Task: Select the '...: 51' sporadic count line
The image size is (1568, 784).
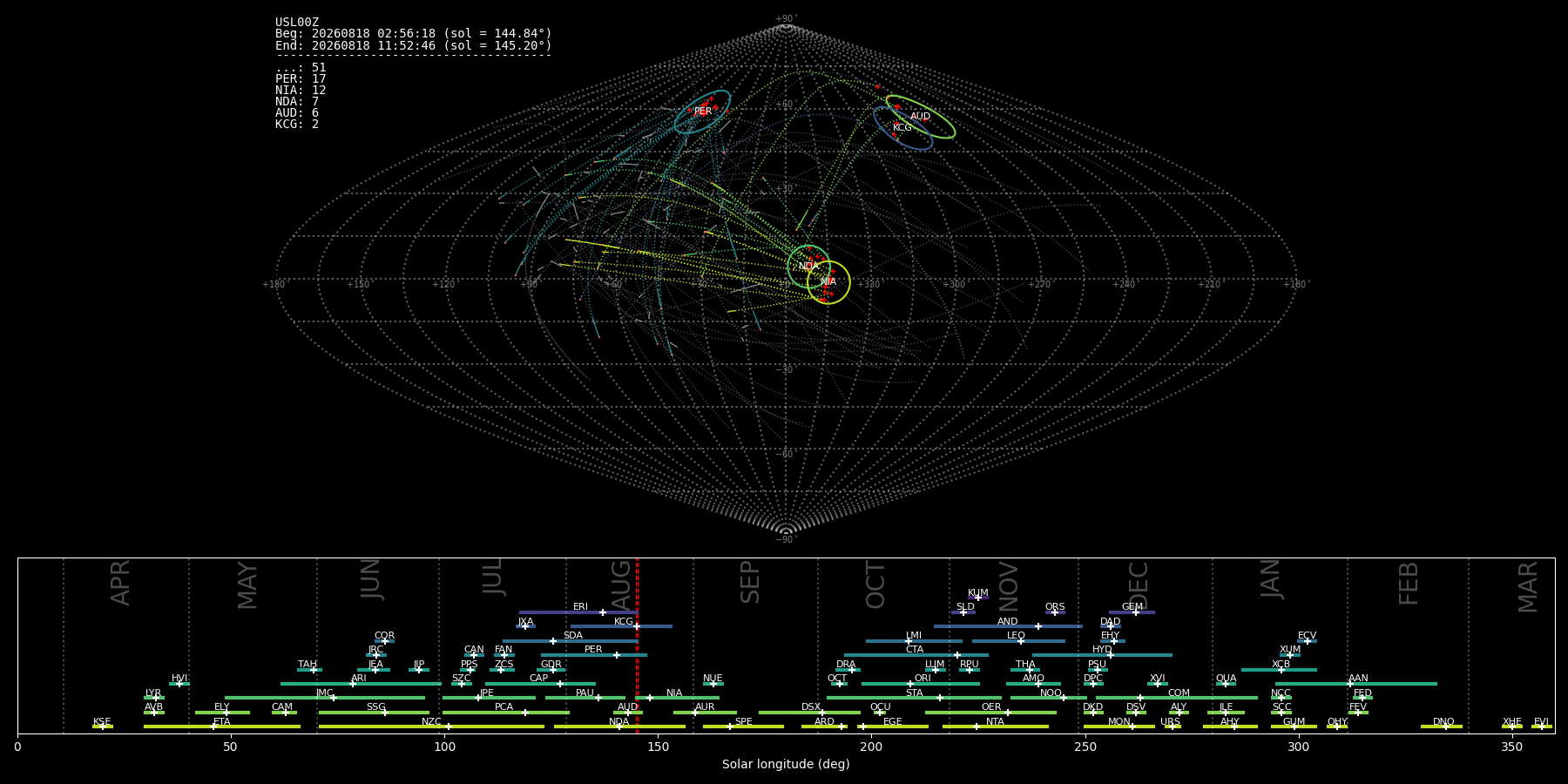Action: [x=301, y=68]
